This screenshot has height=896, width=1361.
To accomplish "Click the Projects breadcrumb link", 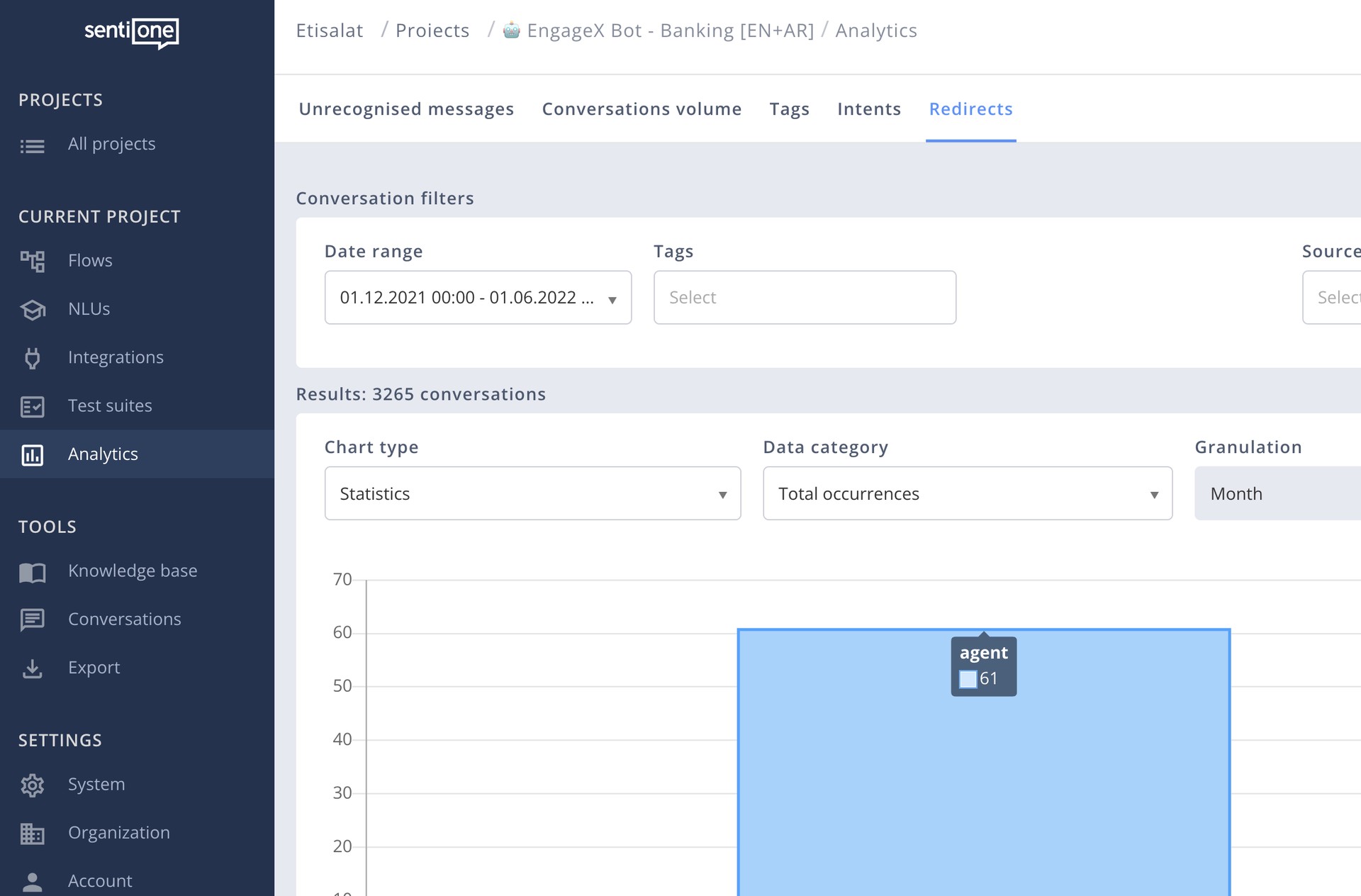I will coord(432,30).
